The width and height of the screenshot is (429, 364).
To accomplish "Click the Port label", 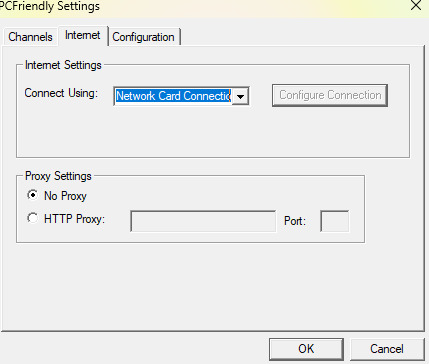I will pyautogui.click(x=295, y=221).
